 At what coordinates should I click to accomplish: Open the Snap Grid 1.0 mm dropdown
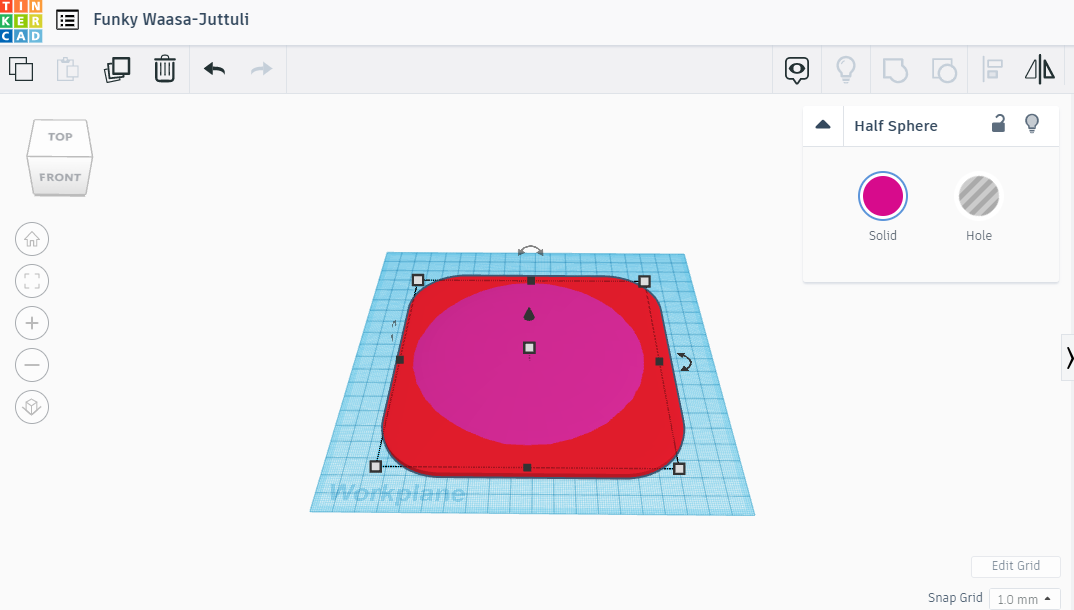coord(1025,599)
